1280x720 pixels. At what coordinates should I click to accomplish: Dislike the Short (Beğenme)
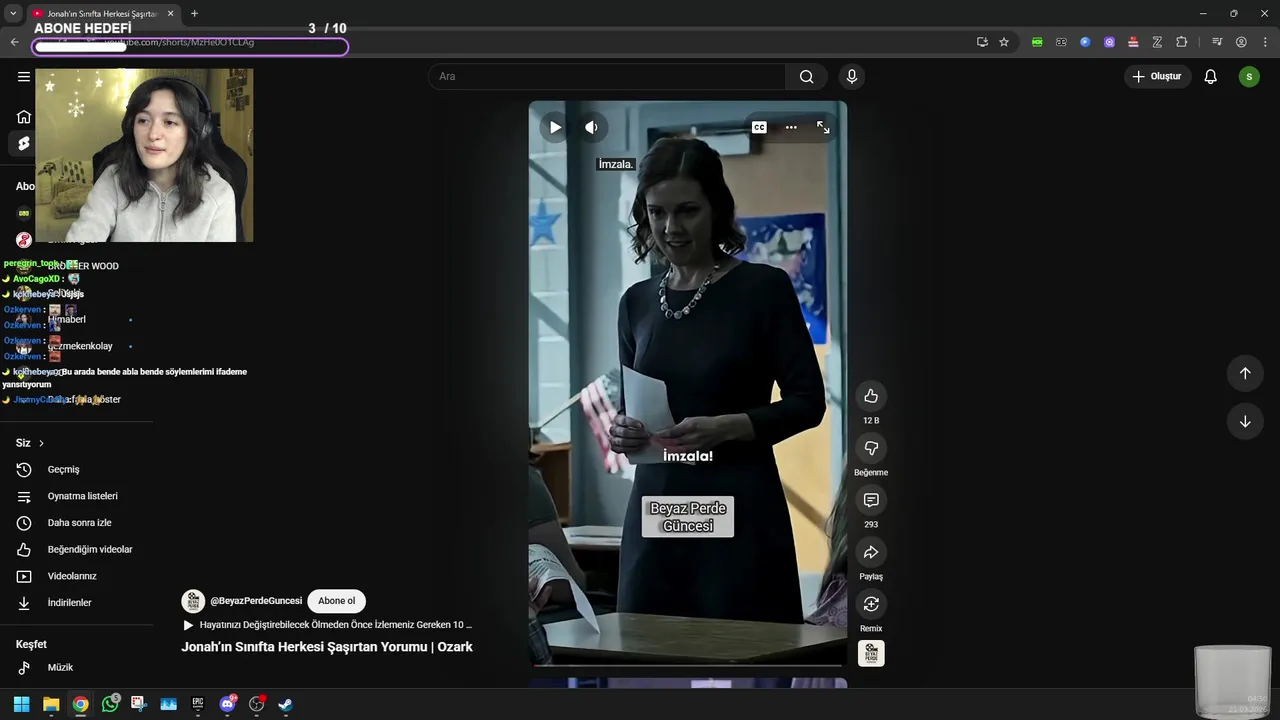click(x=871, y=448)
